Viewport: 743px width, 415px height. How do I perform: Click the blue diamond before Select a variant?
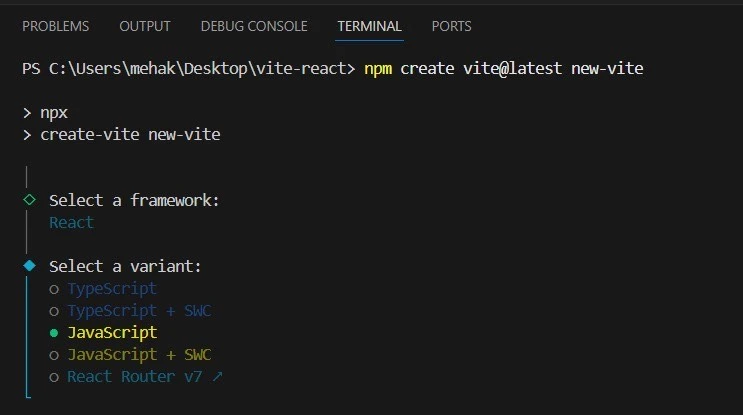pos(29,266)
